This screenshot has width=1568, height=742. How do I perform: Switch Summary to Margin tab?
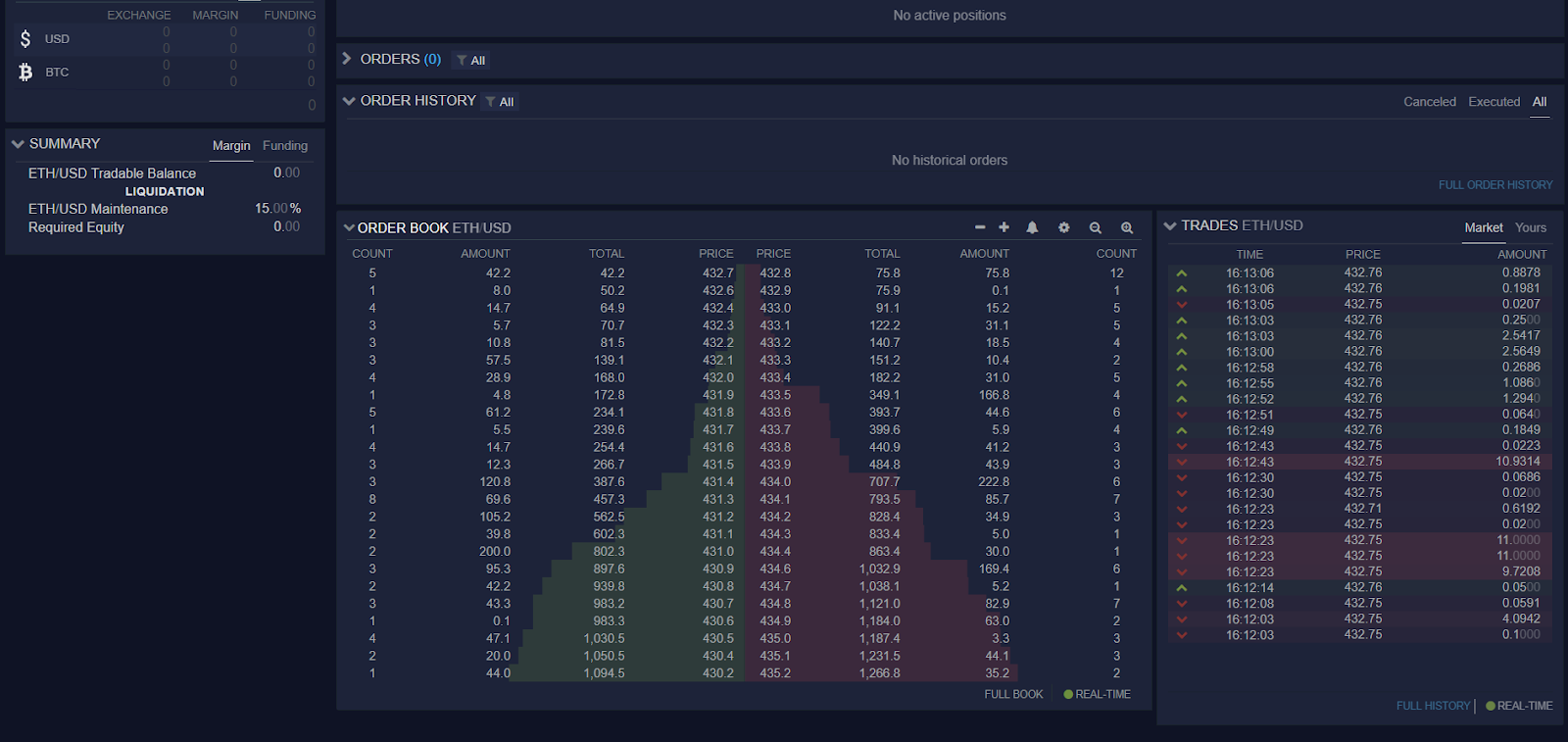coord(231,146)
